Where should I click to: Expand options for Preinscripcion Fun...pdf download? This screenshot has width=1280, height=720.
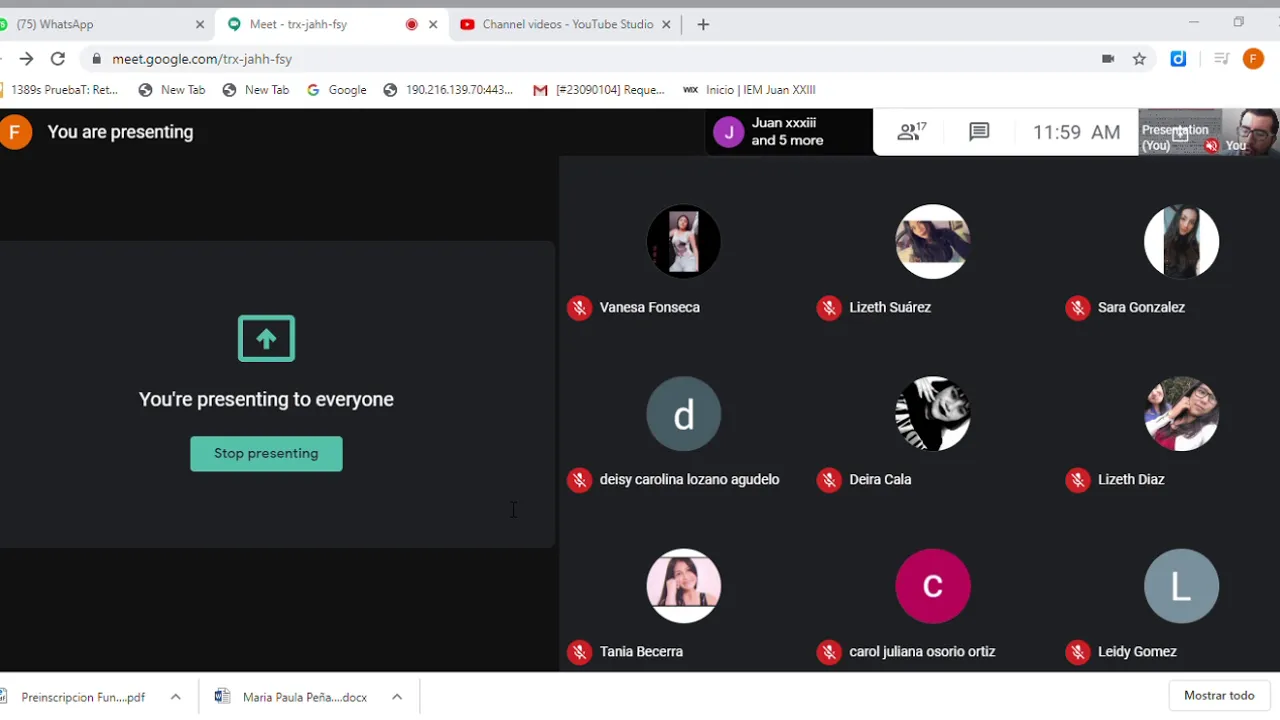175,697
